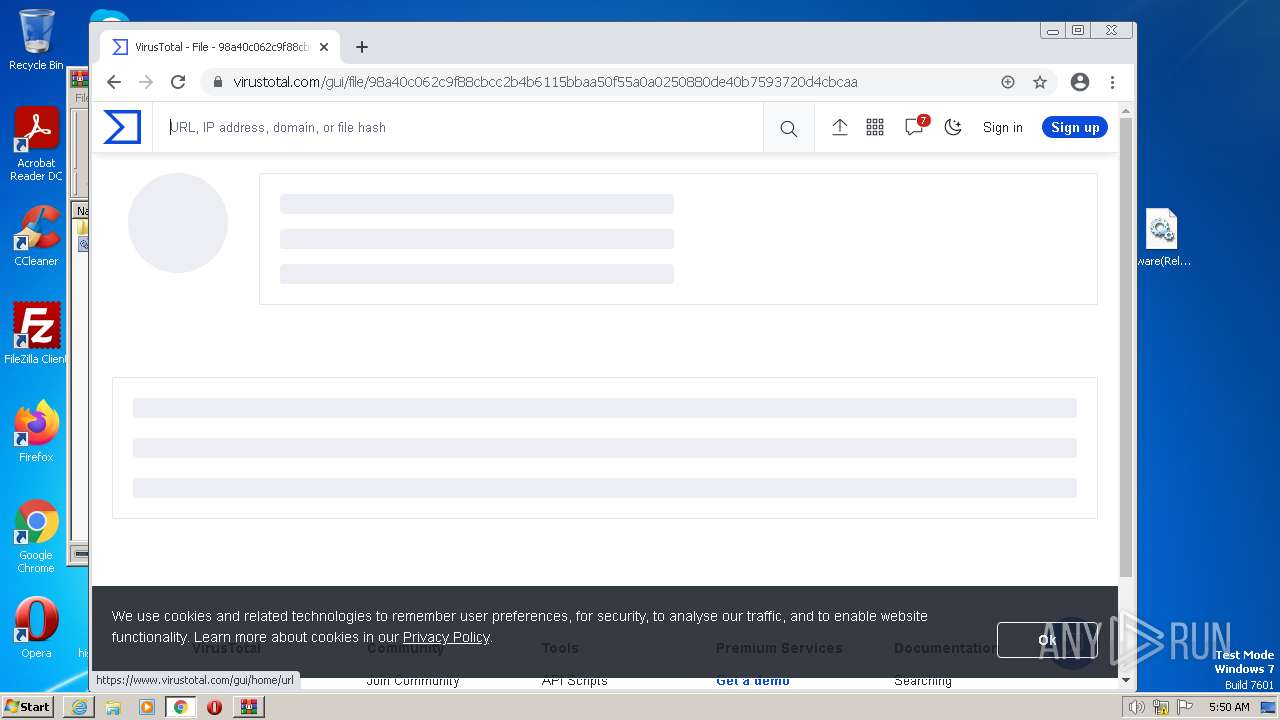Open the apps grid icon
This screenshot has width=1280, height=720.
pyautogui.click(x=875, y=127)
